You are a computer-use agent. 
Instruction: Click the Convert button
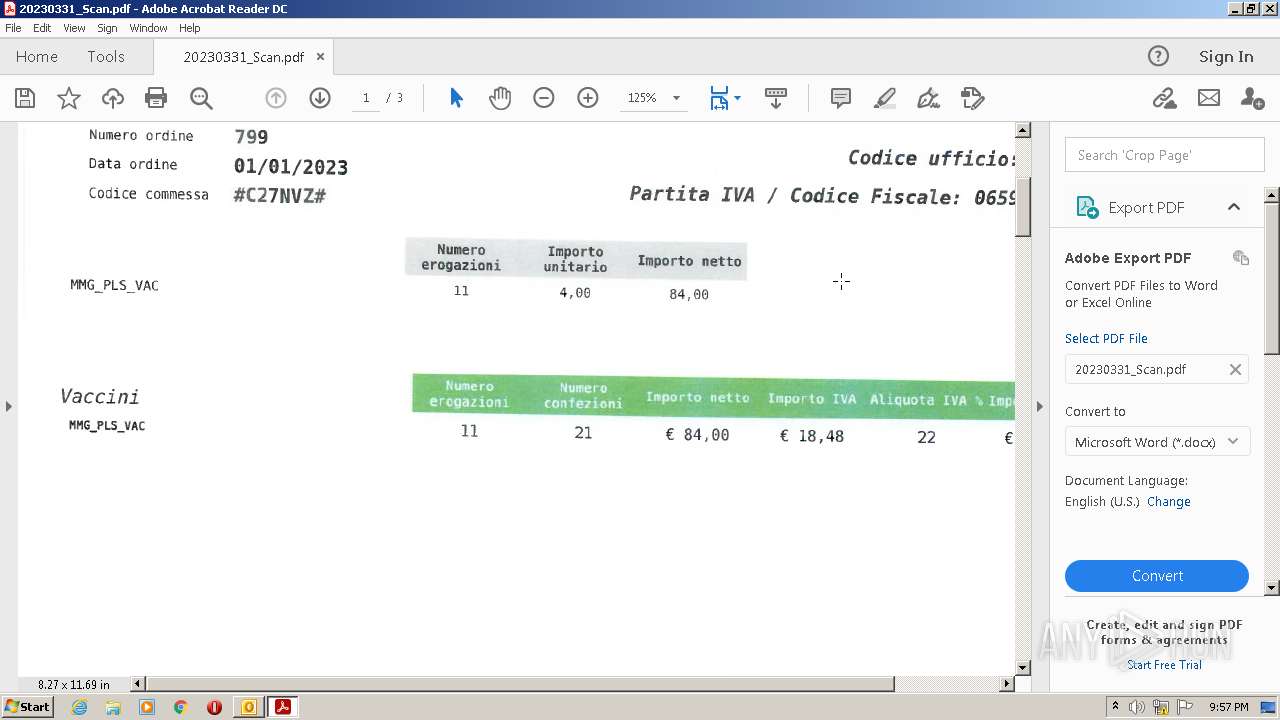coord(1157,576)
